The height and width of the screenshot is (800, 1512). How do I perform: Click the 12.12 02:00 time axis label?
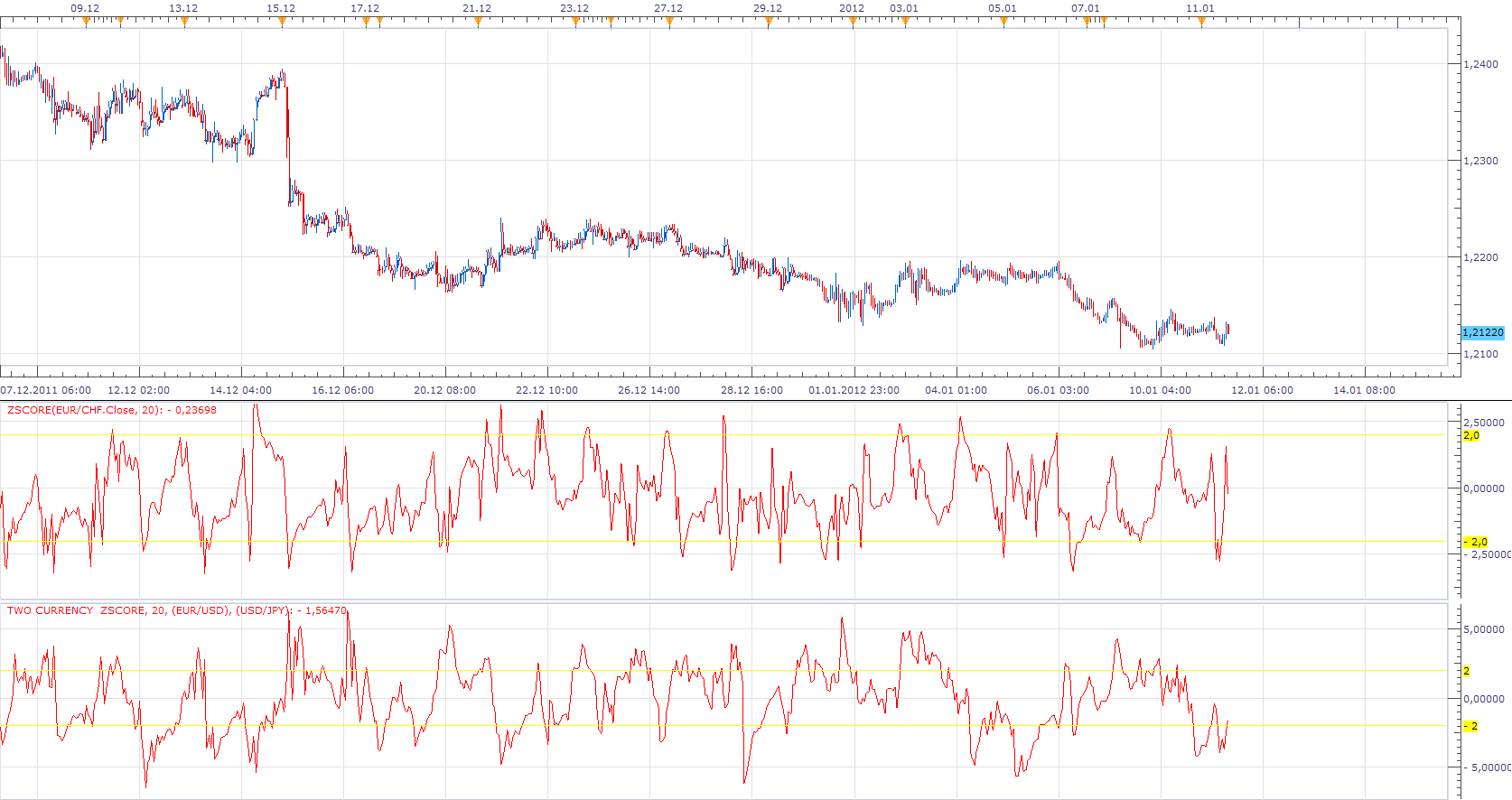point(138,390)
